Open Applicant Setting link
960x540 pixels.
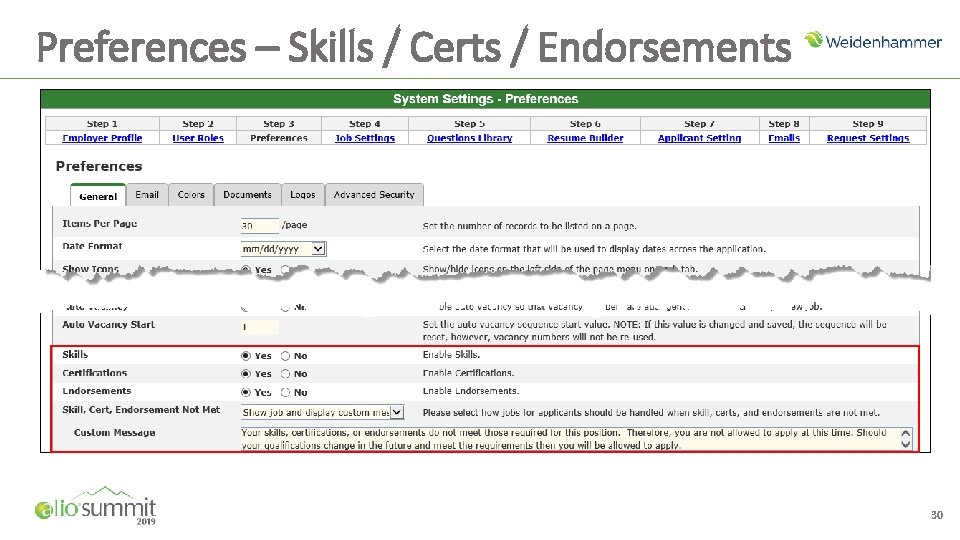coord(699,138)
